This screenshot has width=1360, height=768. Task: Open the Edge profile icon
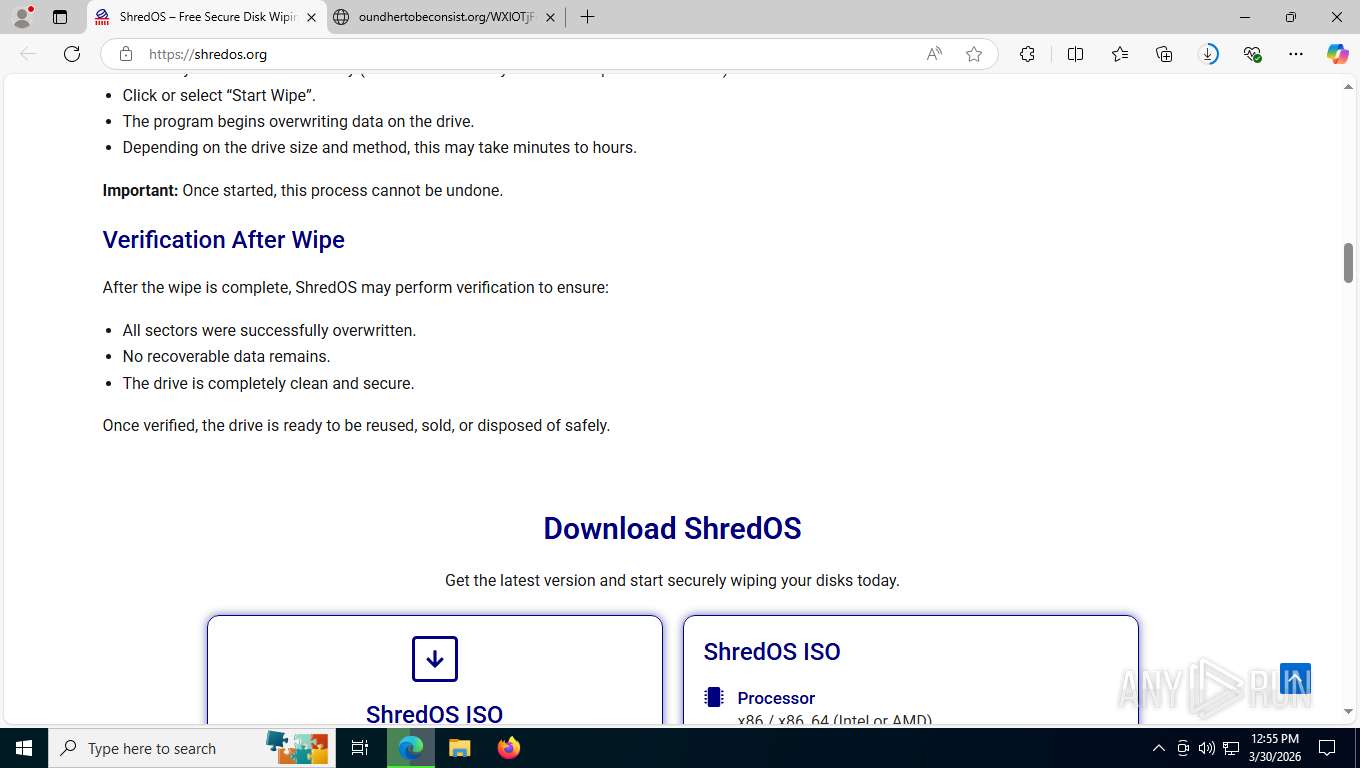click(x=21, y=17)
